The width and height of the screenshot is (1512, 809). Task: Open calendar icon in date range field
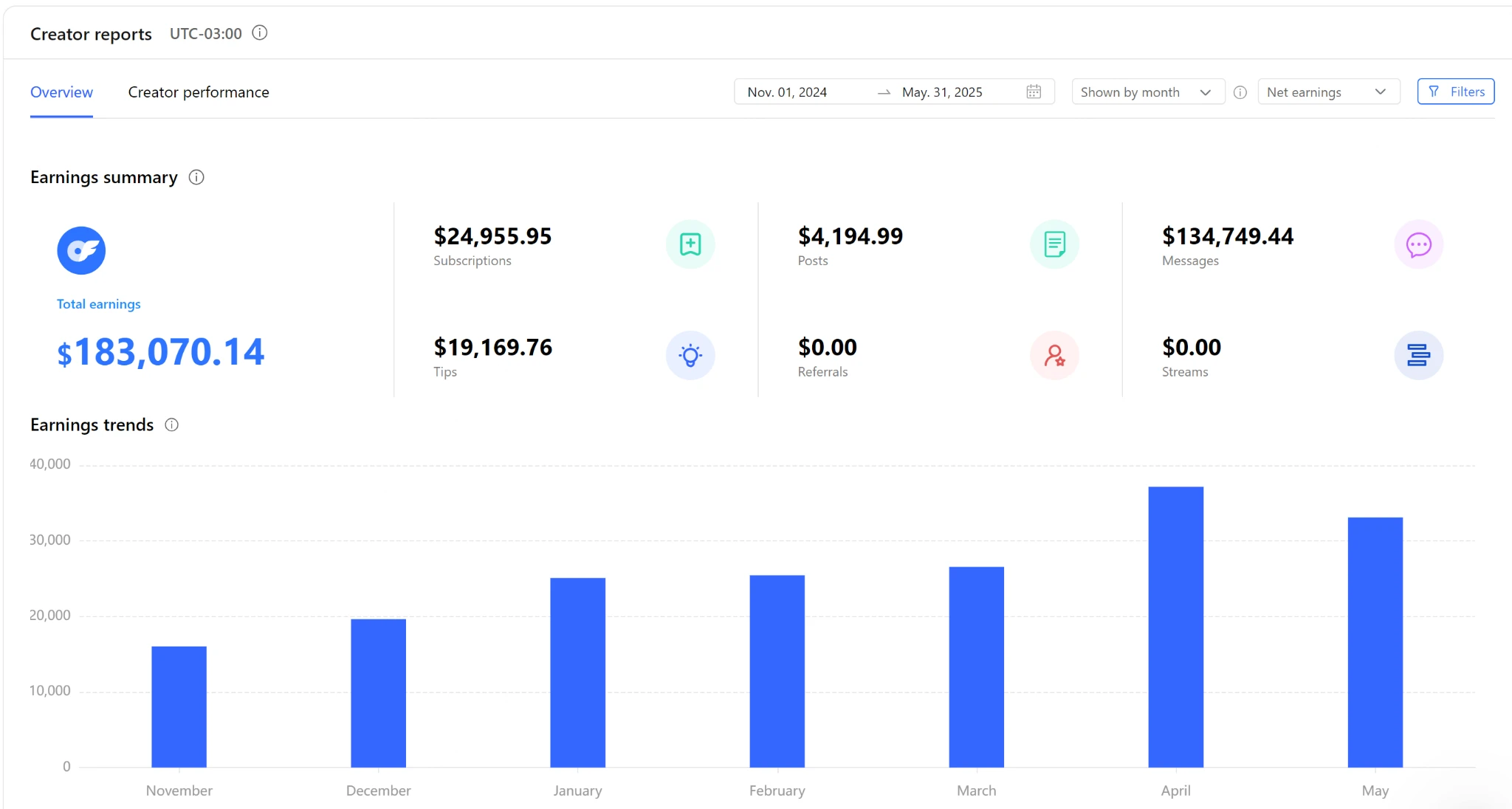tap(1034, 92)
